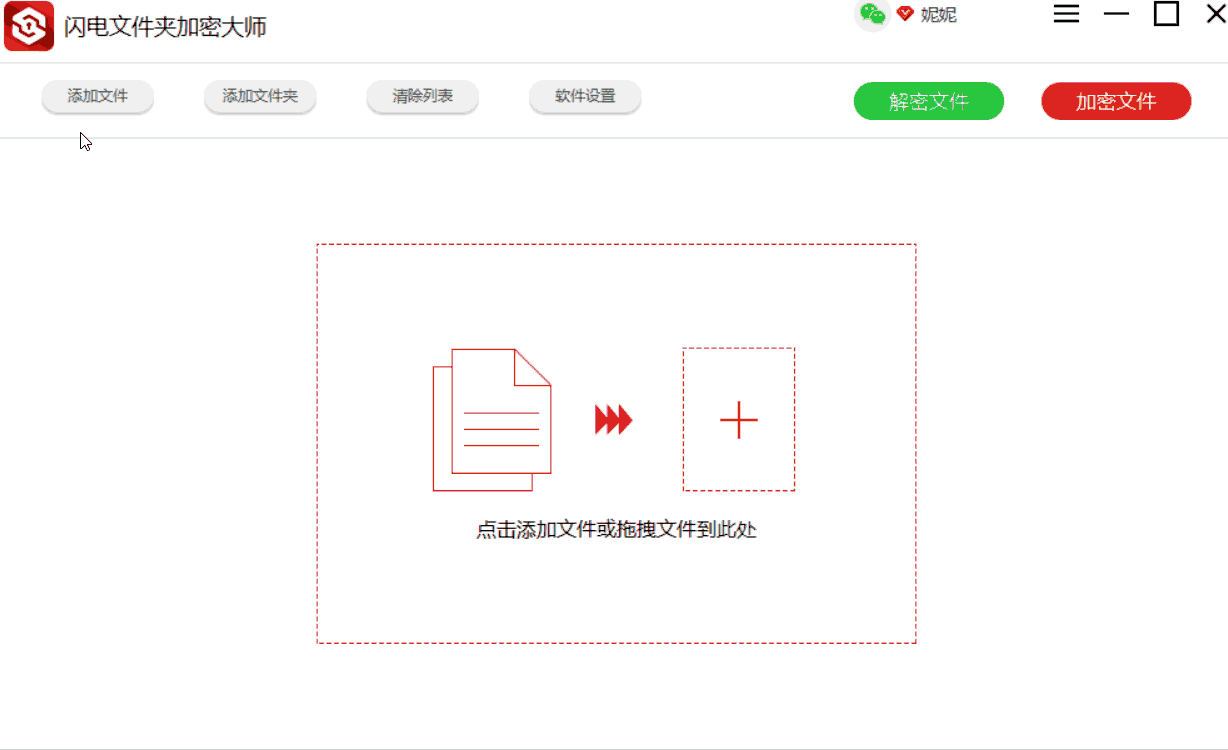Click the red triple-arrow icon
The height and width of the screenshot is (750, 1228).
(x=613, y=420)
